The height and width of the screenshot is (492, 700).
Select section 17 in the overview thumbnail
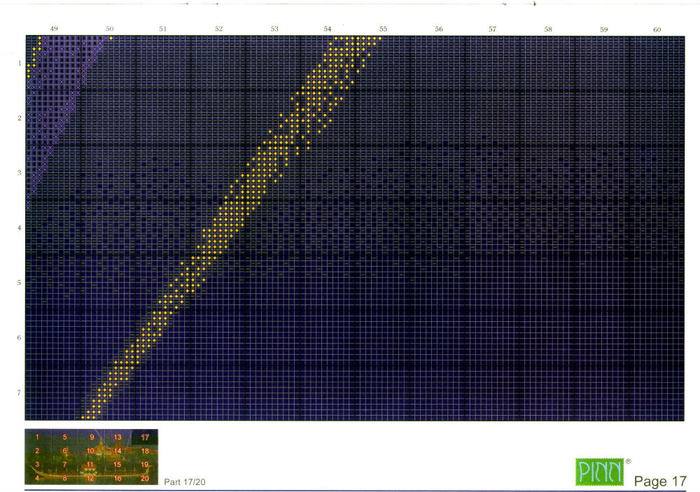[x=145, y=437]
